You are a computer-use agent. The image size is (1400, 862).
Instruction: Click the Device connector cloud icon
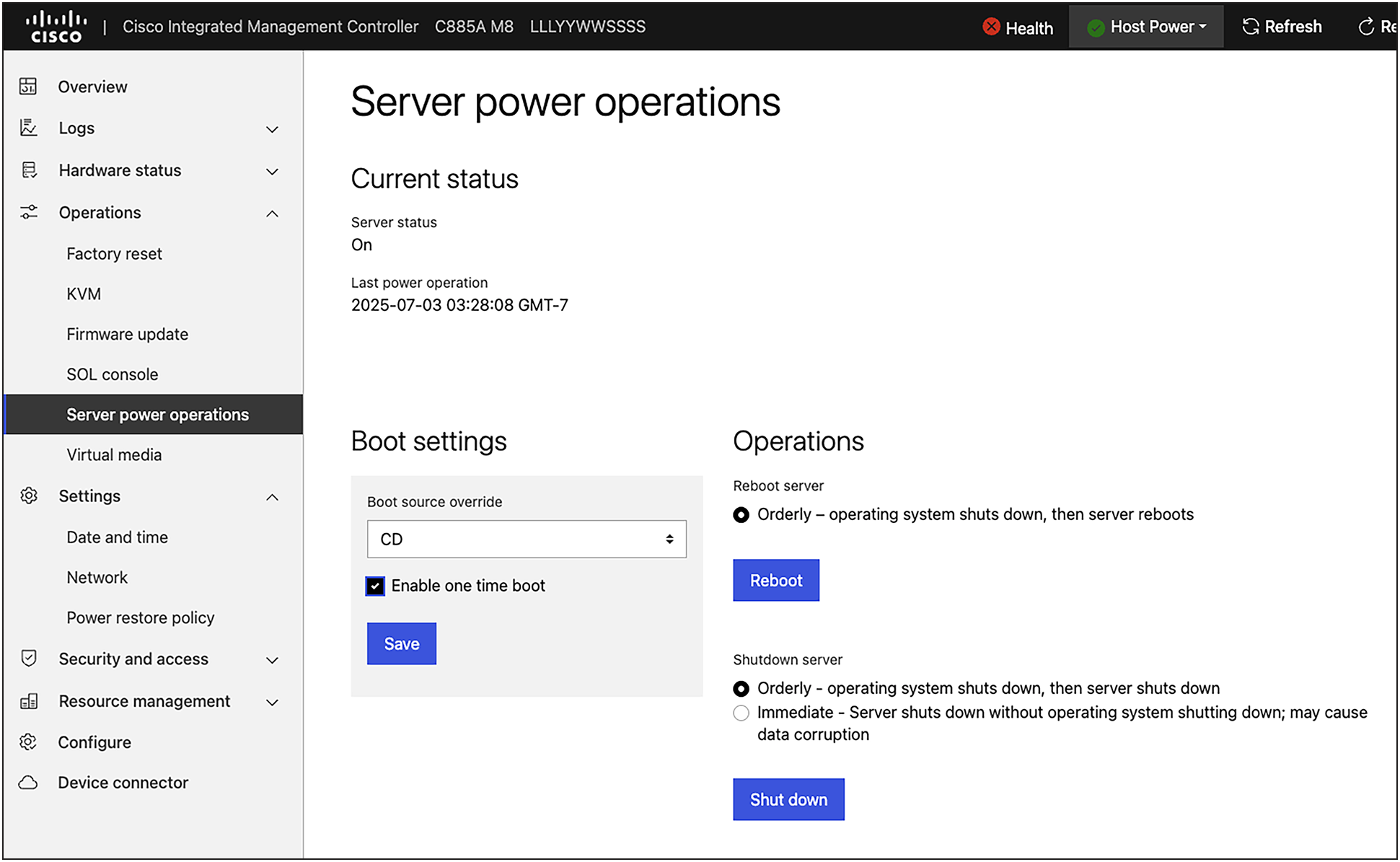28,782
